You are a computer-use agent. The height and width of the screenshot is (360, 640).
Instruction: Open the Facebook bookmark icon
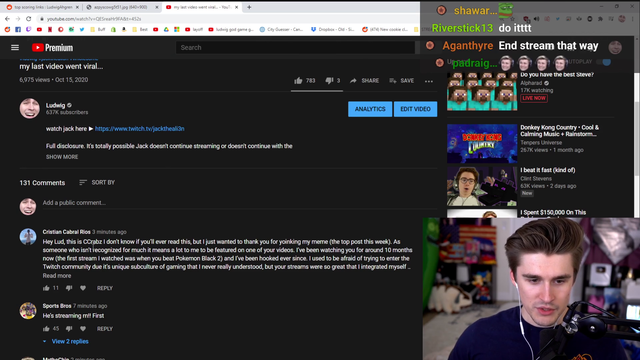tap(18, 29)
